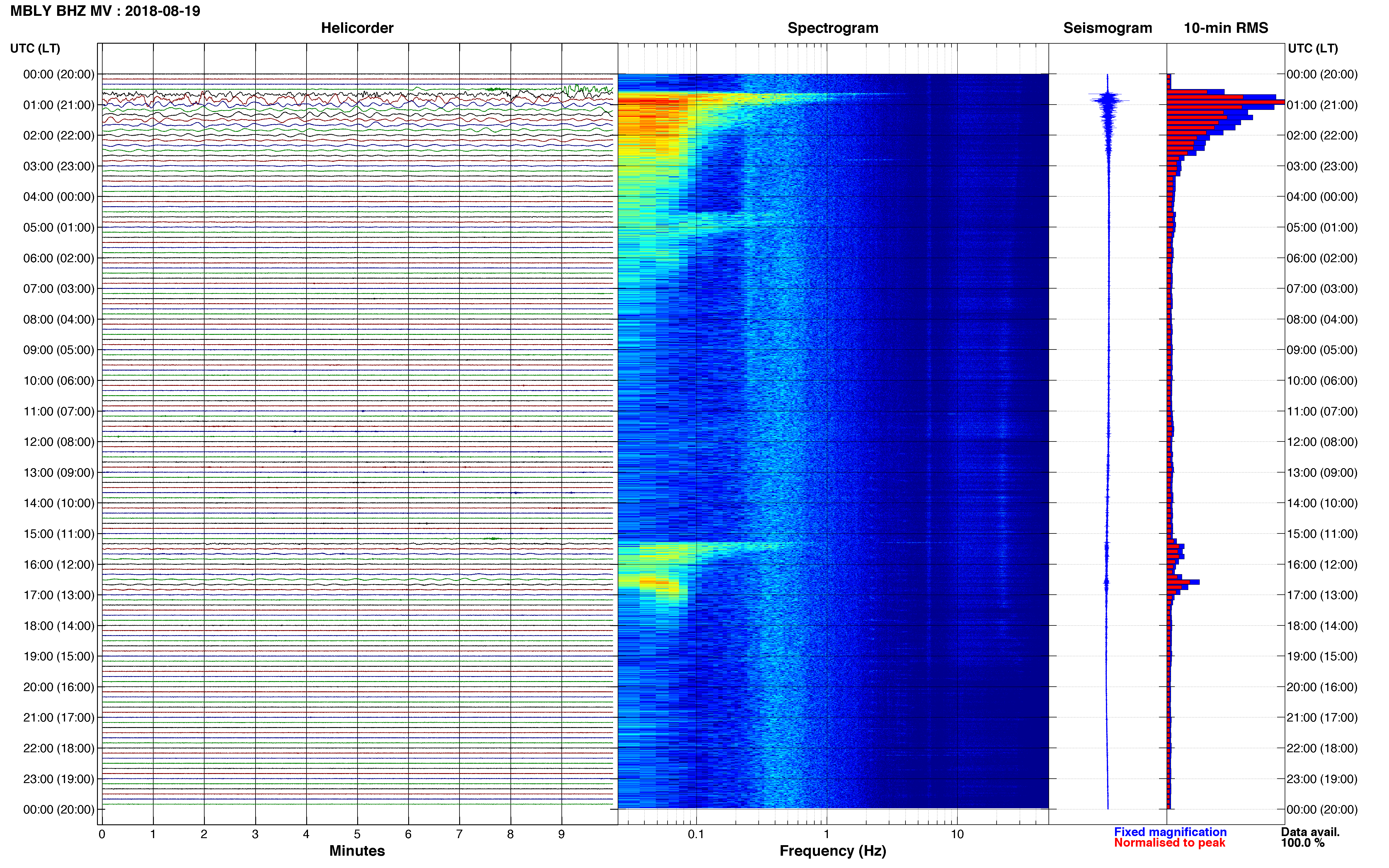Click the 10 Hz frequency tick label

[957, 834]
